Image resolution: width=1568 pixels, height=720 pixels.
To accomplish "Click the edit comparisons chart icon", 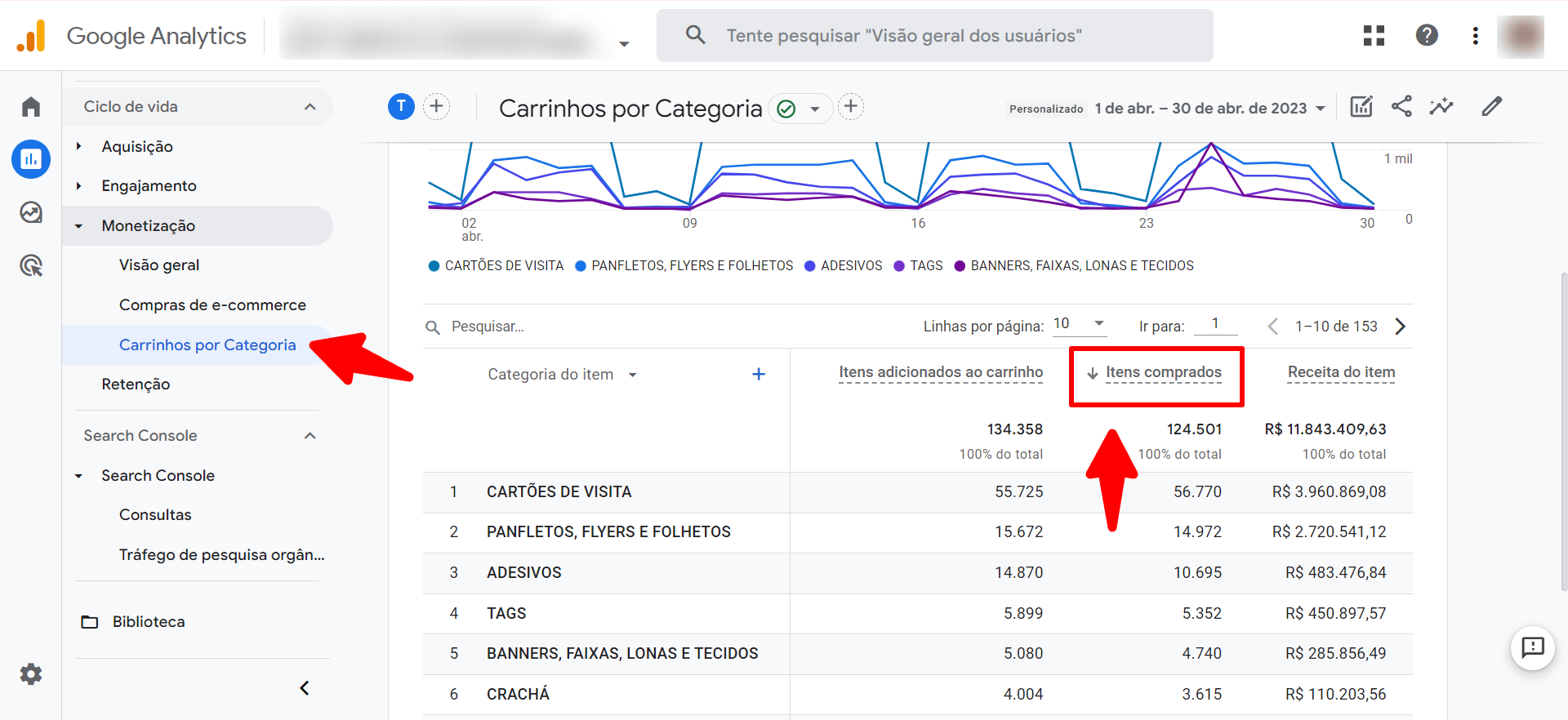I will tap(1361, 107).
